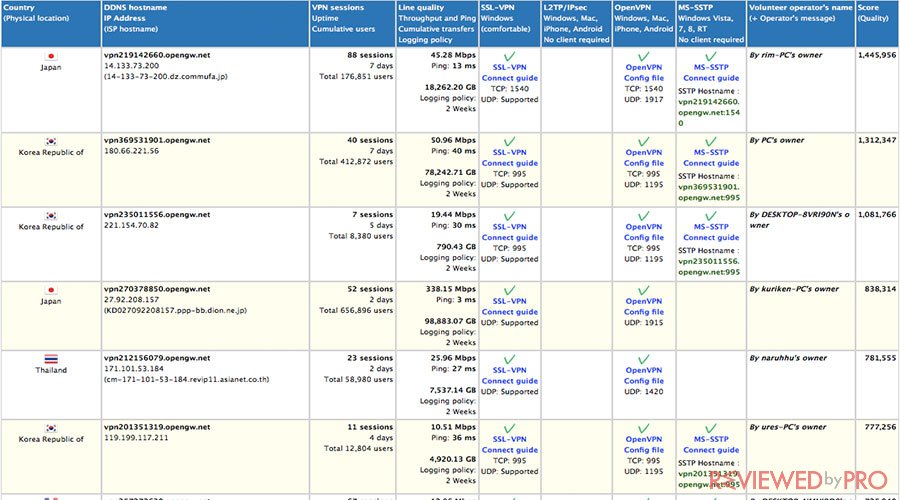Click the score value 1,445,956
The width and height of the screenshot is (900, 500).
tap(877, 55)
